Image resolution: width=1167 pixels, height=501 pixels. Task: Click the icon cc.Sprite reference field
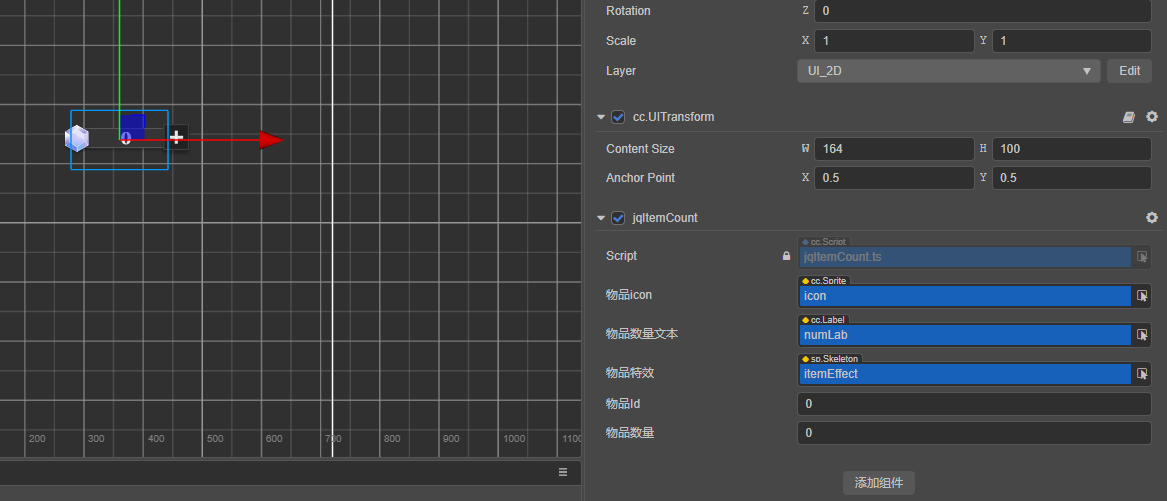click(x=965, y=296)
